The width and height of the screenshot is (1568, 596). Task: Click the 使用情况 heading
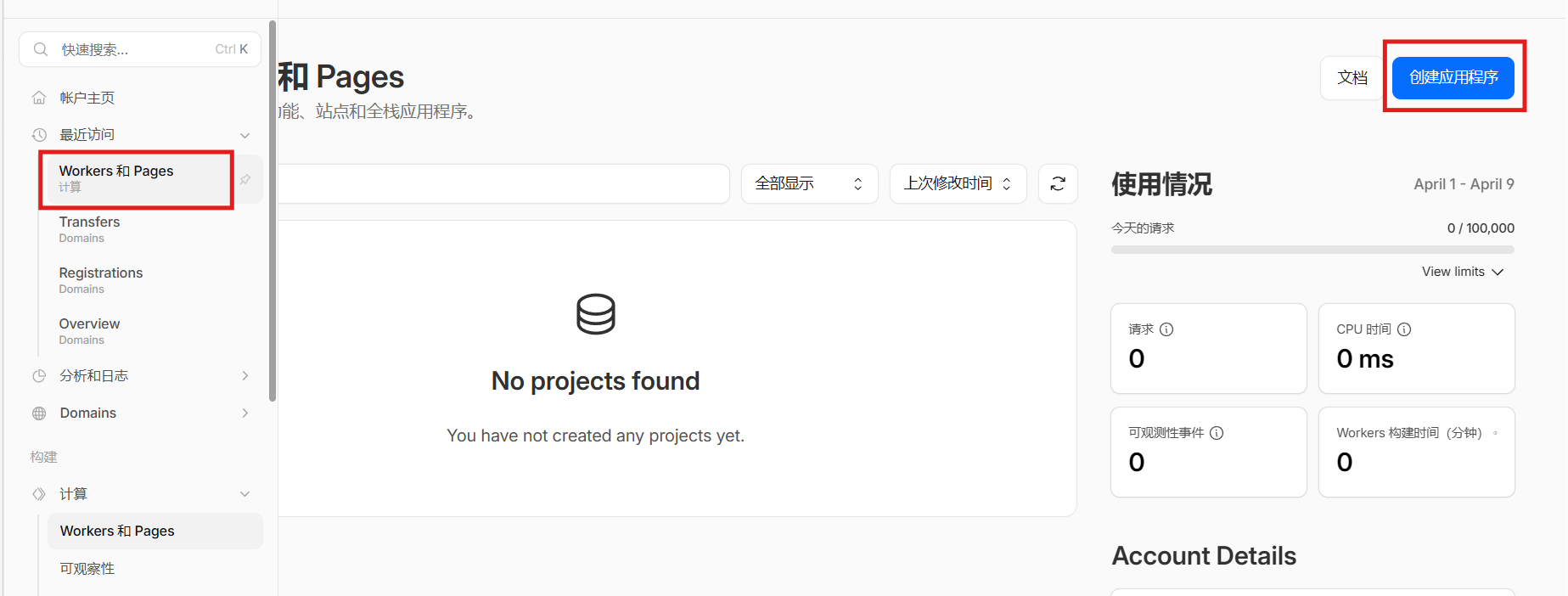[x=1162, y=184]
